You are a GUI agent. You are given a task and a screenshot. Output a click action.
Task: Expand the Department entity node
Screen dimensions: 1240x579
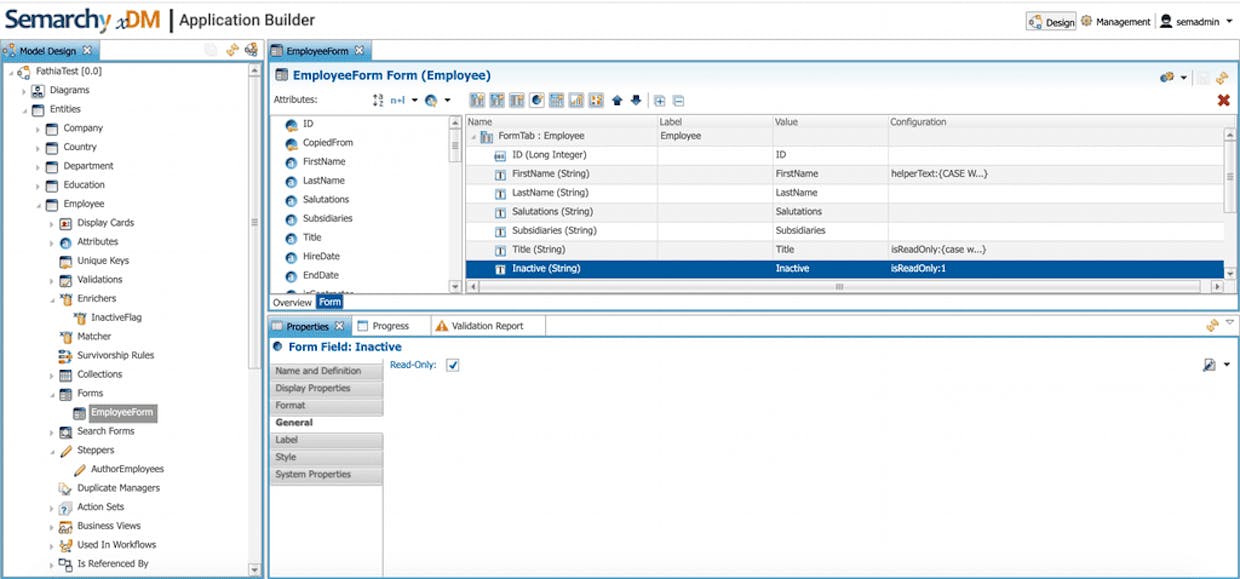click(38, 166)
